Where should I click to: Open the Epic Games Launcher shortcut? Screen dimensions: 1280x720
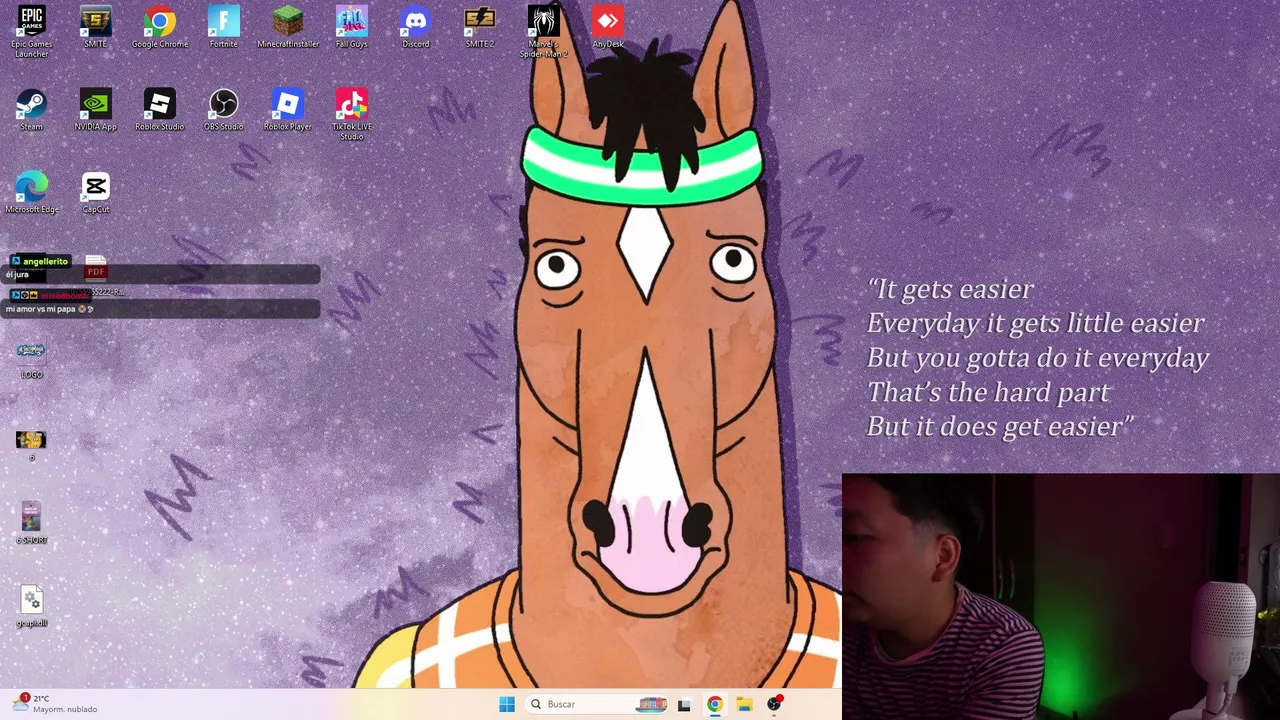(32, 31)
